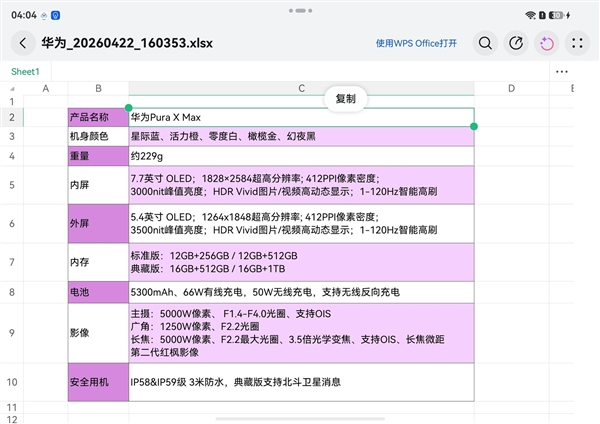Select the 约229g weight cell
The height and width of the screenshot is (424, 600).
click(300, 156)
